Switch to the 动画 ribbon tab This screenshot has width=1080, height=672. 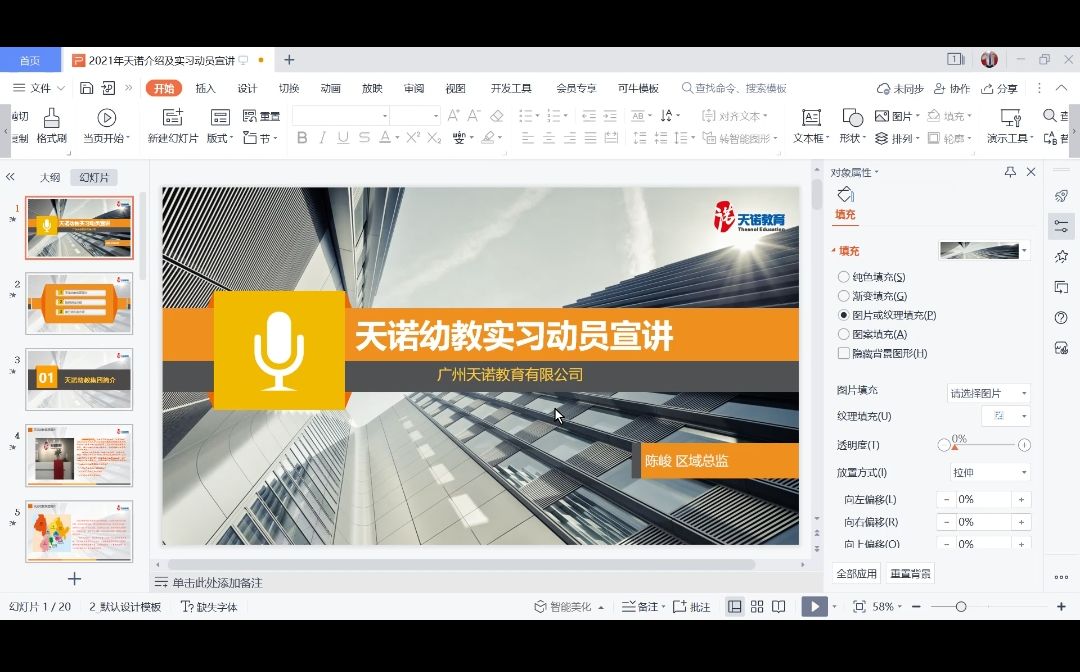(x=331, y=88)
